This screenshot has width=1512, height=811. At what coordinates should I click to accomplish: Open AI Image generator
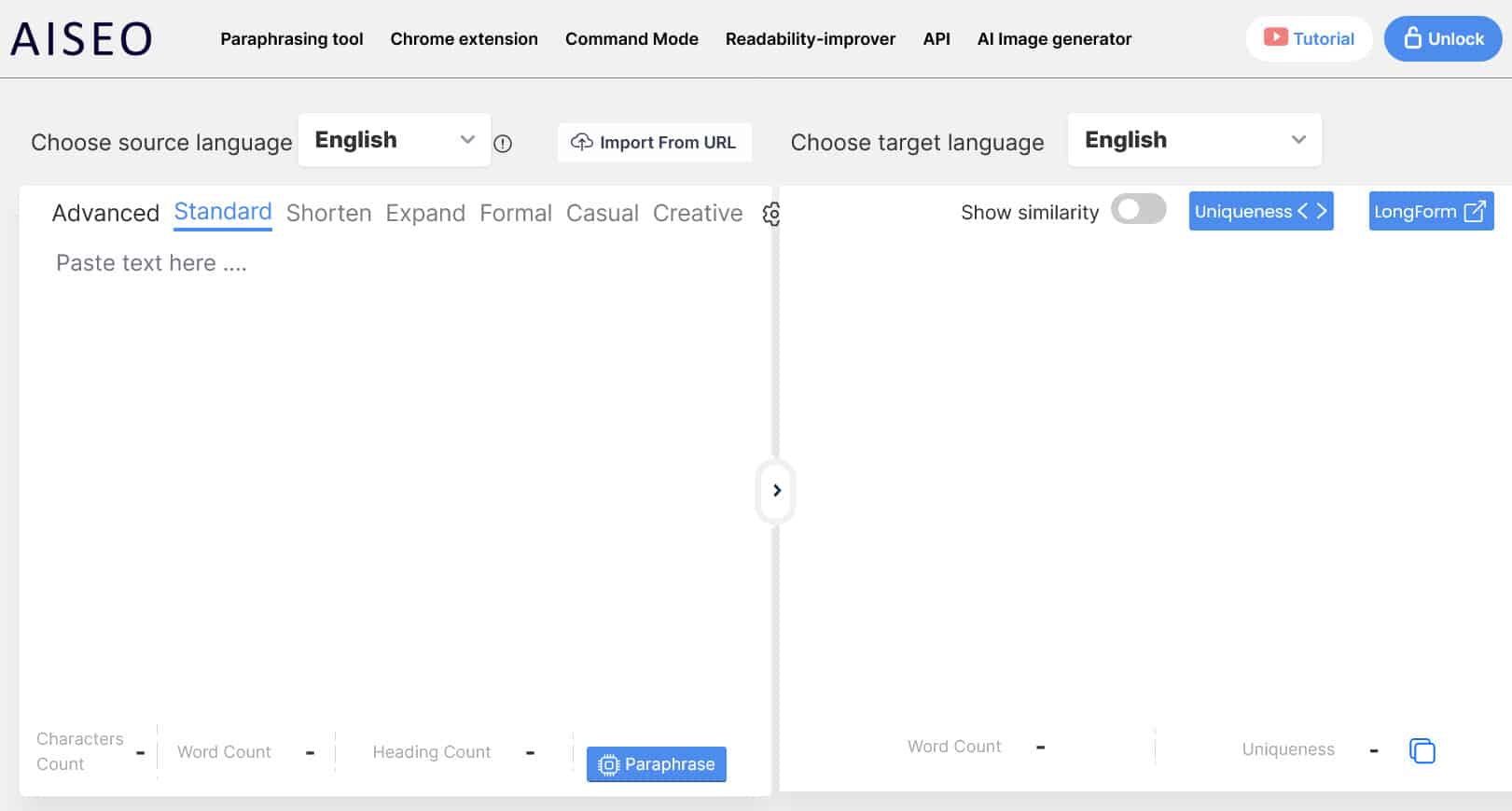[x=1054, y=39]
